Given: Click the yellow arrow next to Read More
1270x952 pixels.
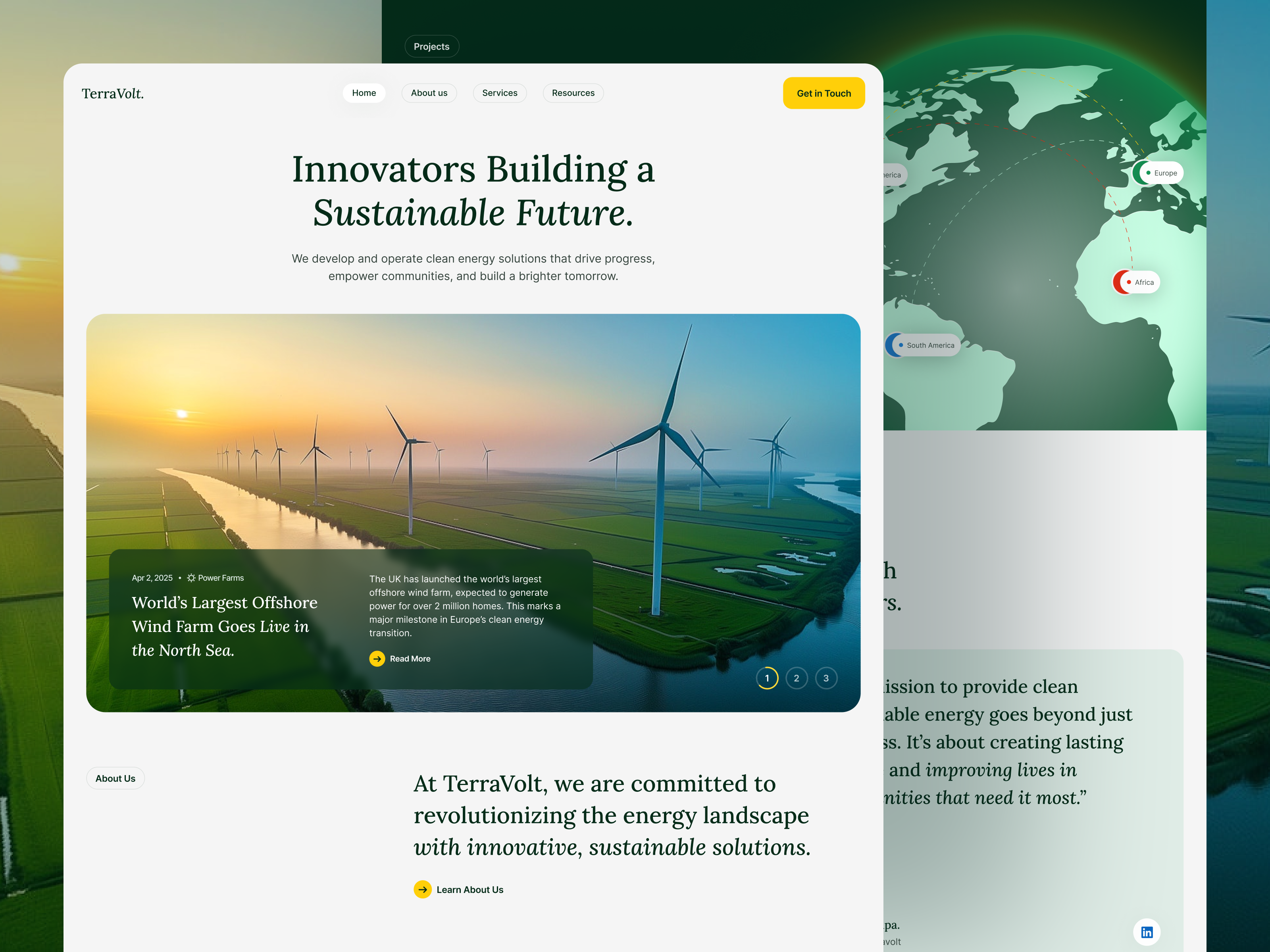Looking at the screenshot, I should coord(377,659).
